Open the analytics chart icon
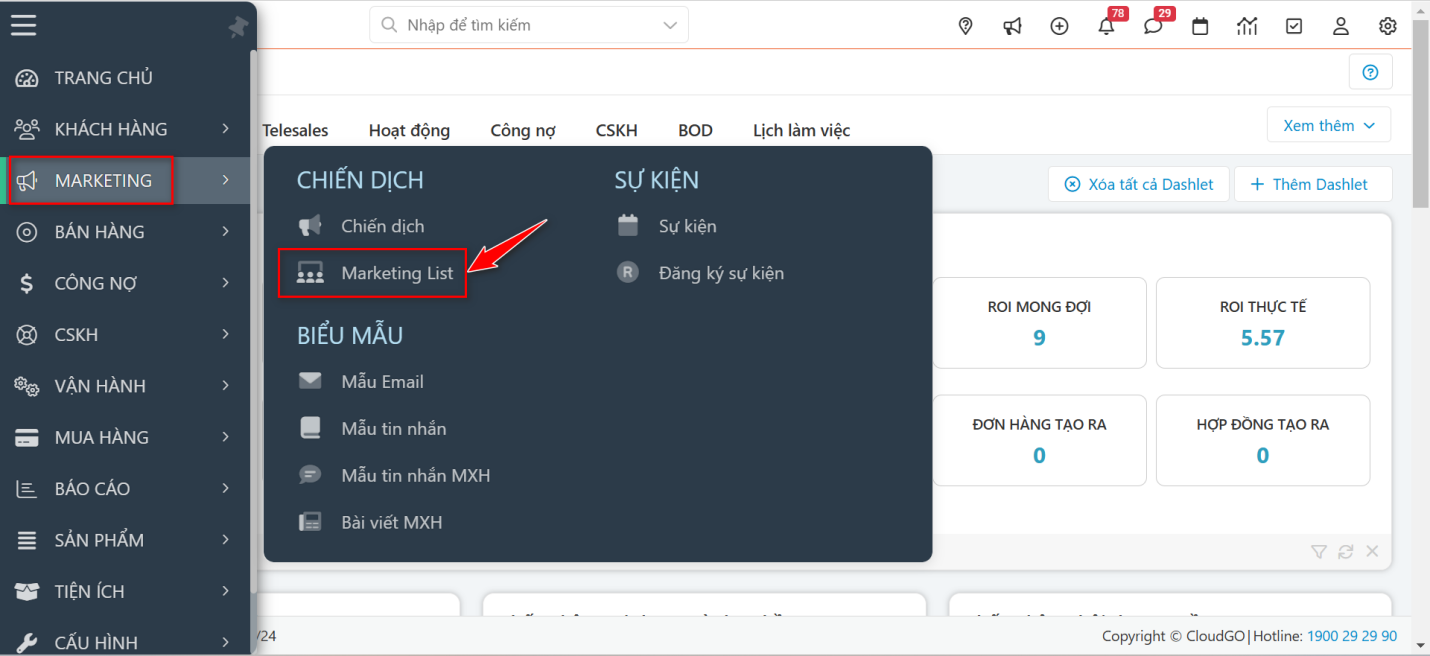Viewport: 1430px width, 656px height. click(x=1247, y=26)
